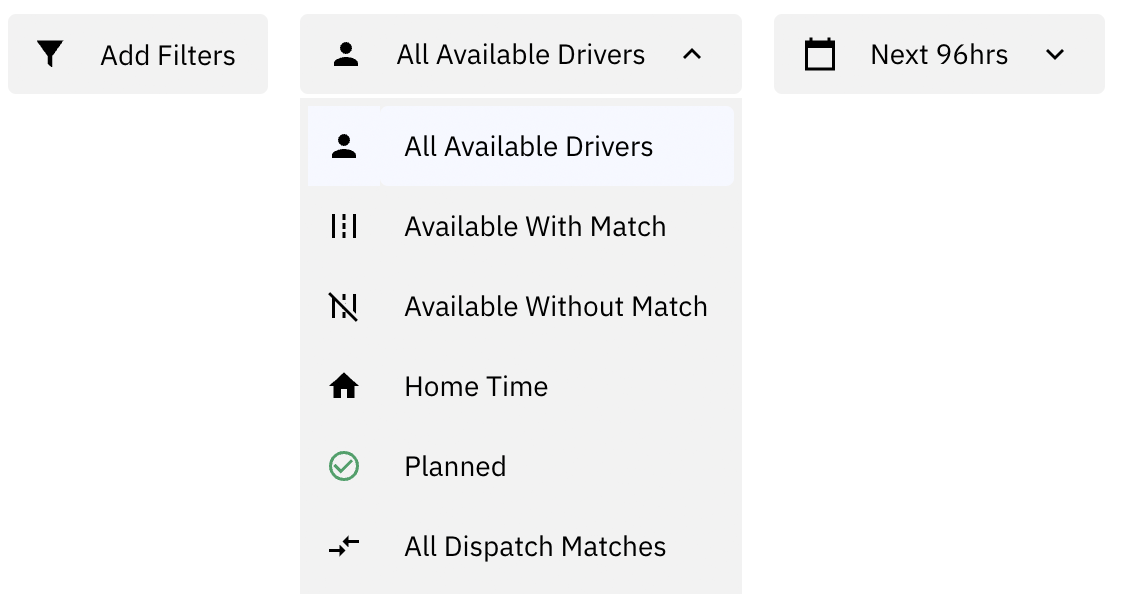Click the house icon beside Home Time

pos(344,386)
